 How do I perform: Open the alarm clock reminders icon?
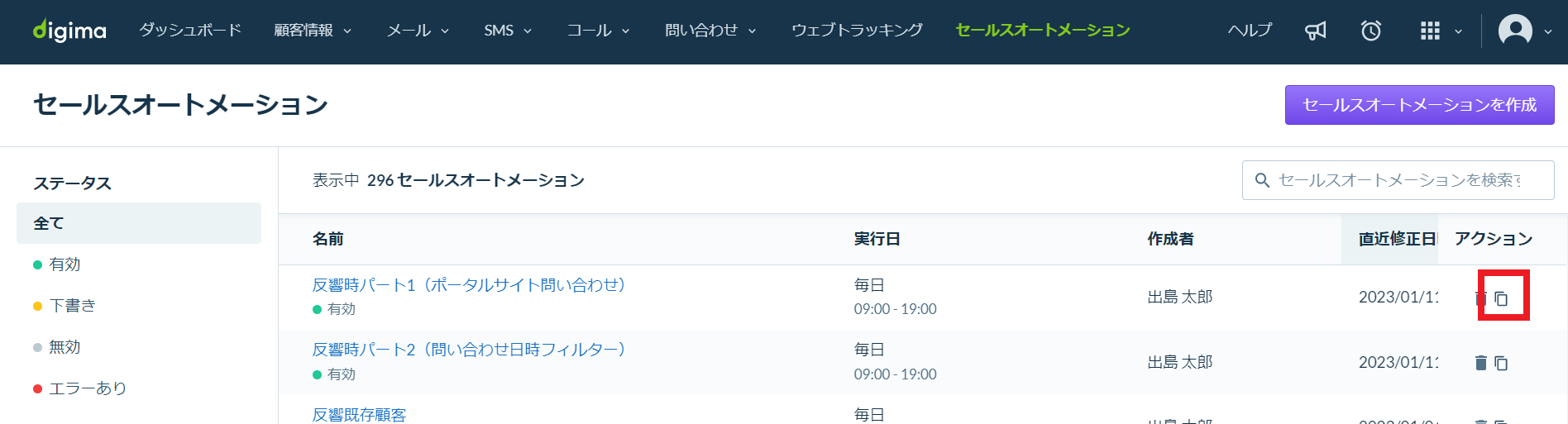pos(1371,31)
